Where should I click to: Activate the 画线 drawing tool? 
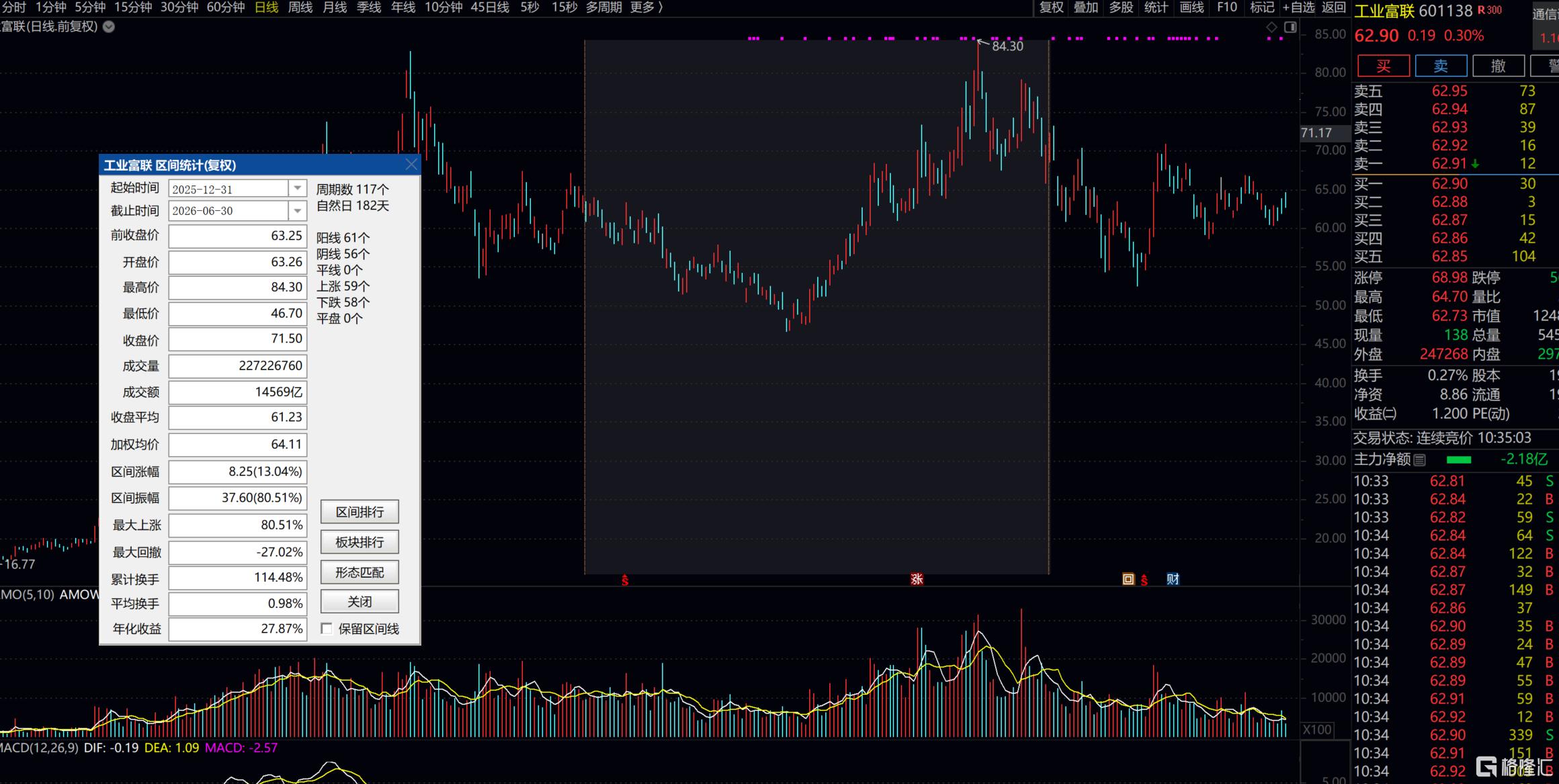pyautogui.click(x=1191, y=7)
